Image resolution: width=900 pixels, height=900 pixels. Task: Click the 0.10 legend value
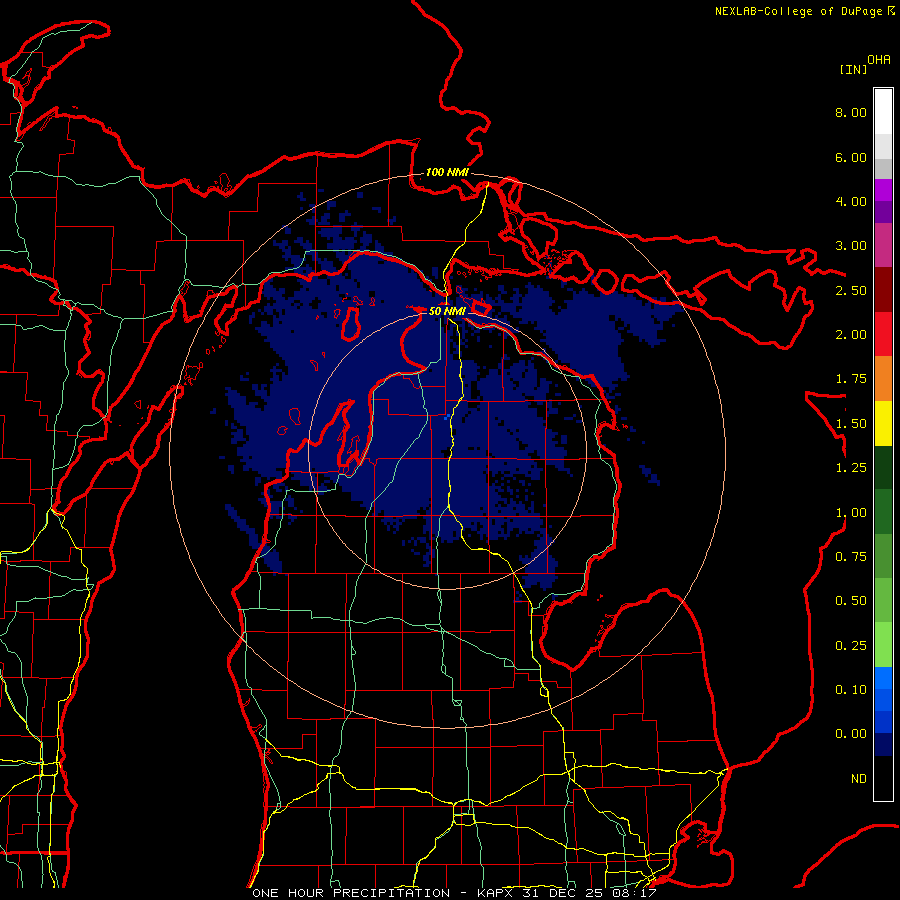[x=851, y=690]
